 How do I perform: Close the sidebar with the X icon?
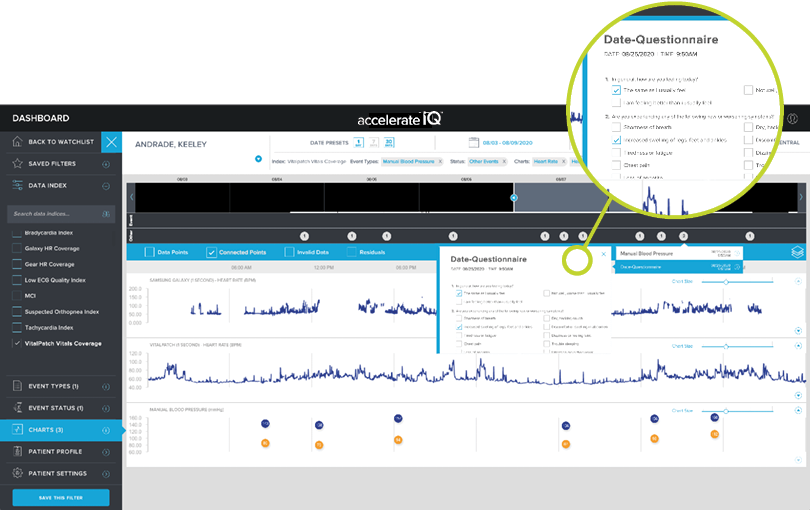point(112,142)
